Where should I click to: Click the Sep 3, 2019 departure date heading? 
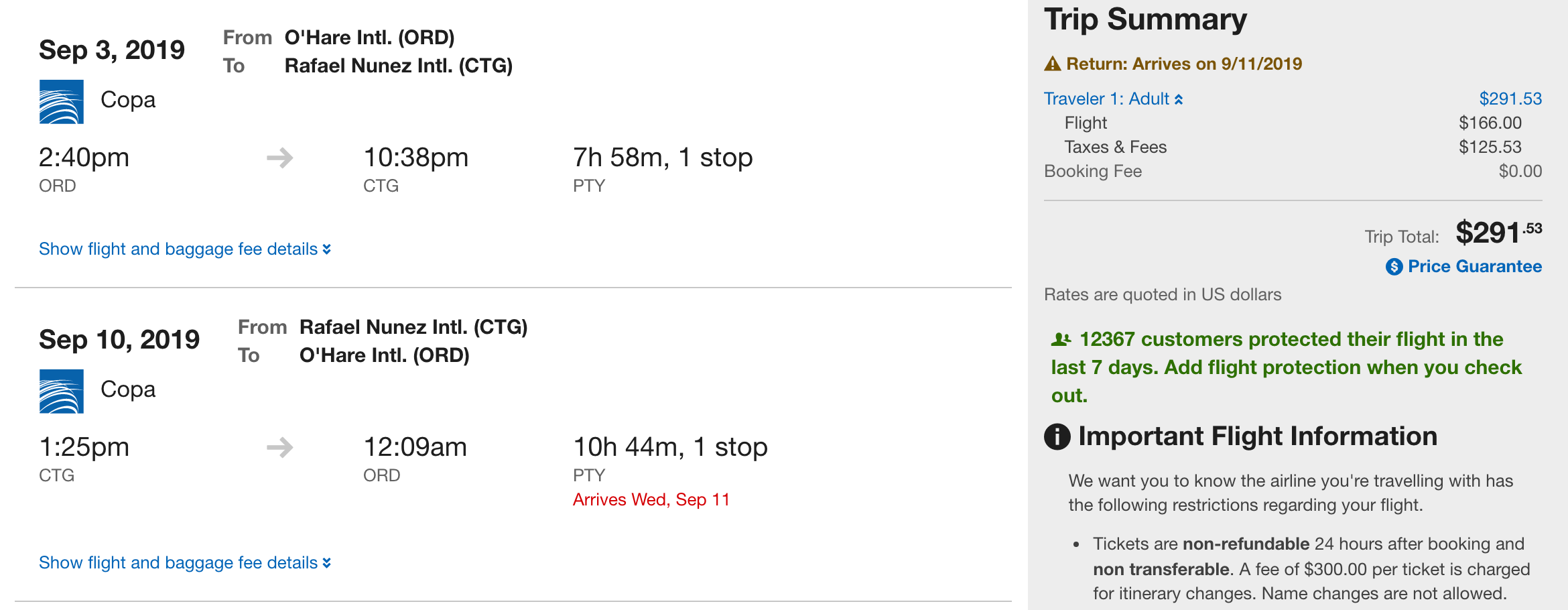(112, 50)
